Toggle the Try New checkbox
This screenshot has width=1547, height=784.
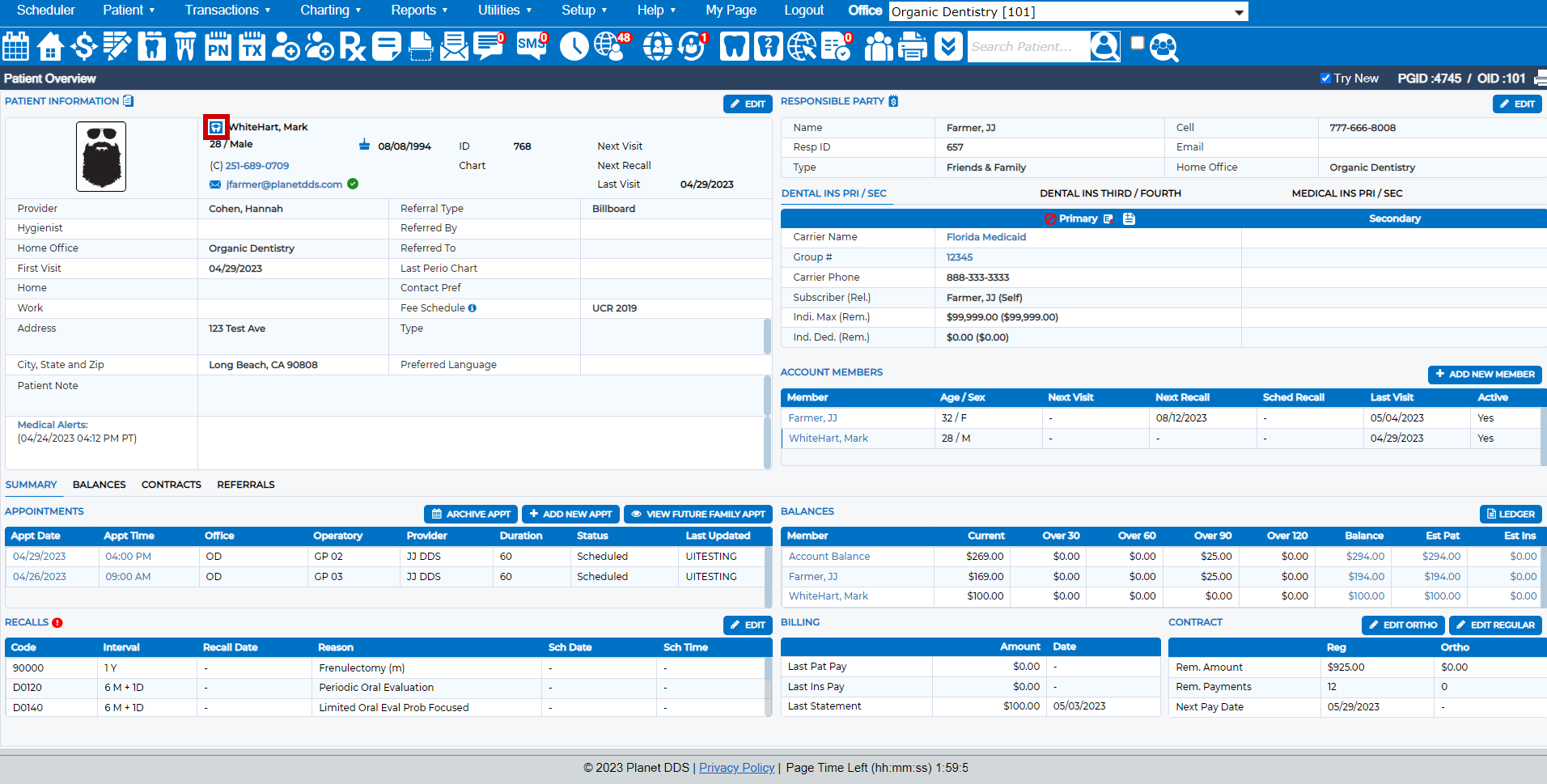coord(1325,78)
